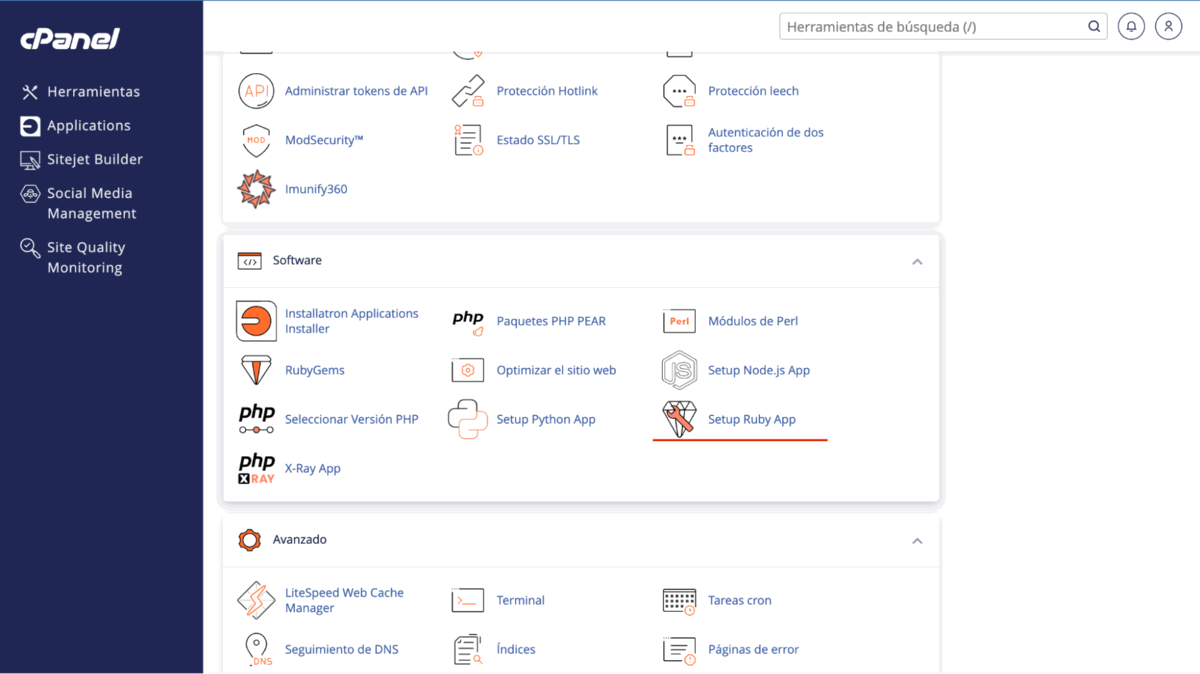Image resolution: width=1200 pixels, height=674 pixels.
Task: Click the search magnifier icon
Action: point(1094,27)
